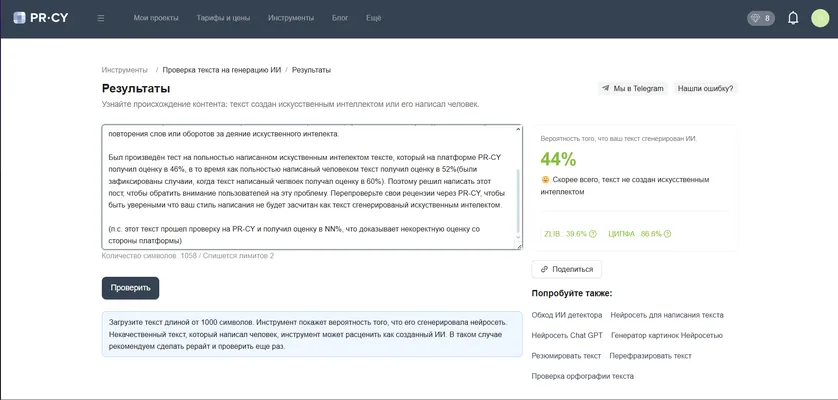
Task: Open Тарифы и цены page
Action: 223,18
